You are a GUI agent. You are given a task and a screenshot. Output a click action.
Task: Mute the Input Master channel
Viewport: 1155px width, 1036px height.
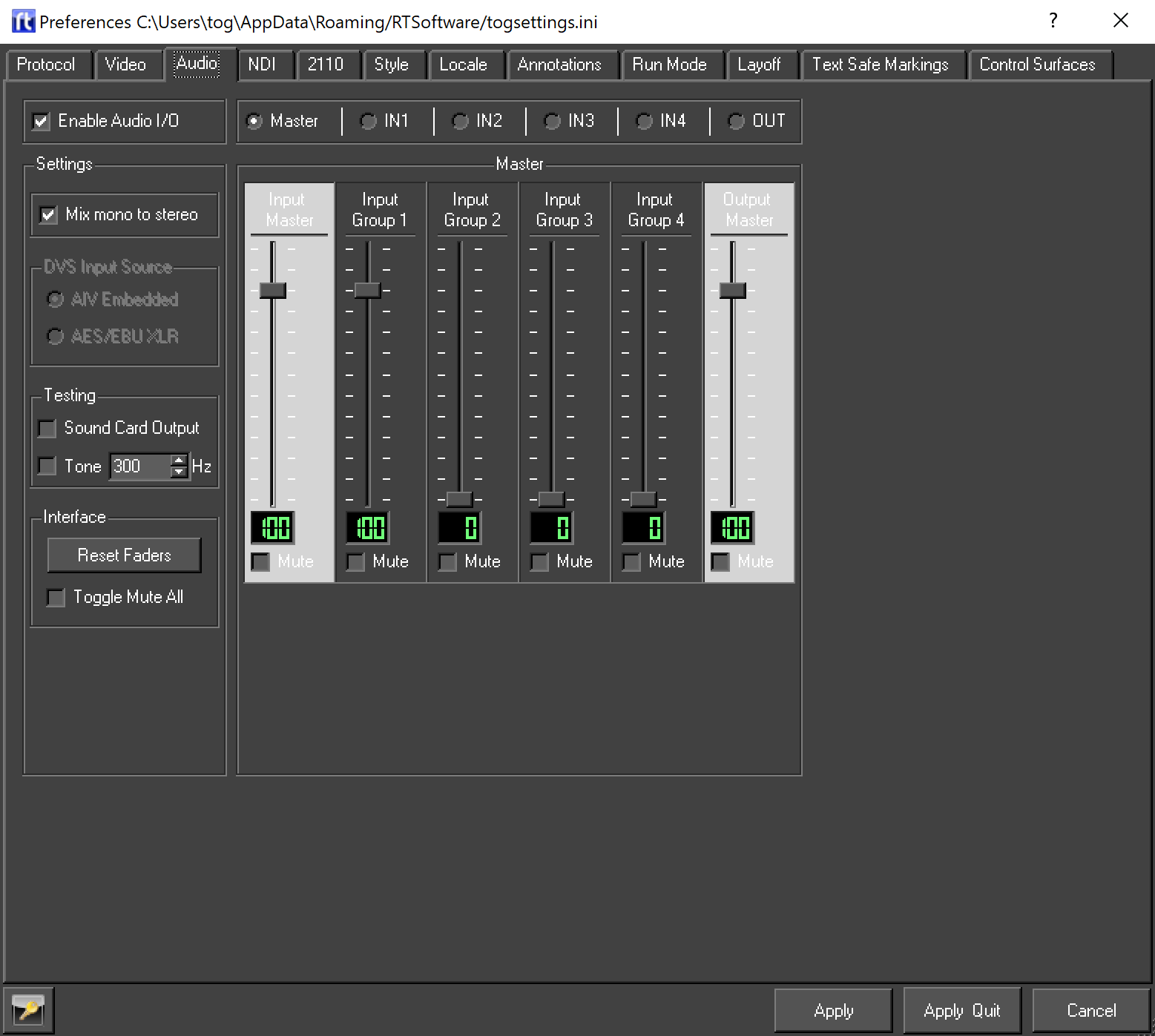[260, 562]
